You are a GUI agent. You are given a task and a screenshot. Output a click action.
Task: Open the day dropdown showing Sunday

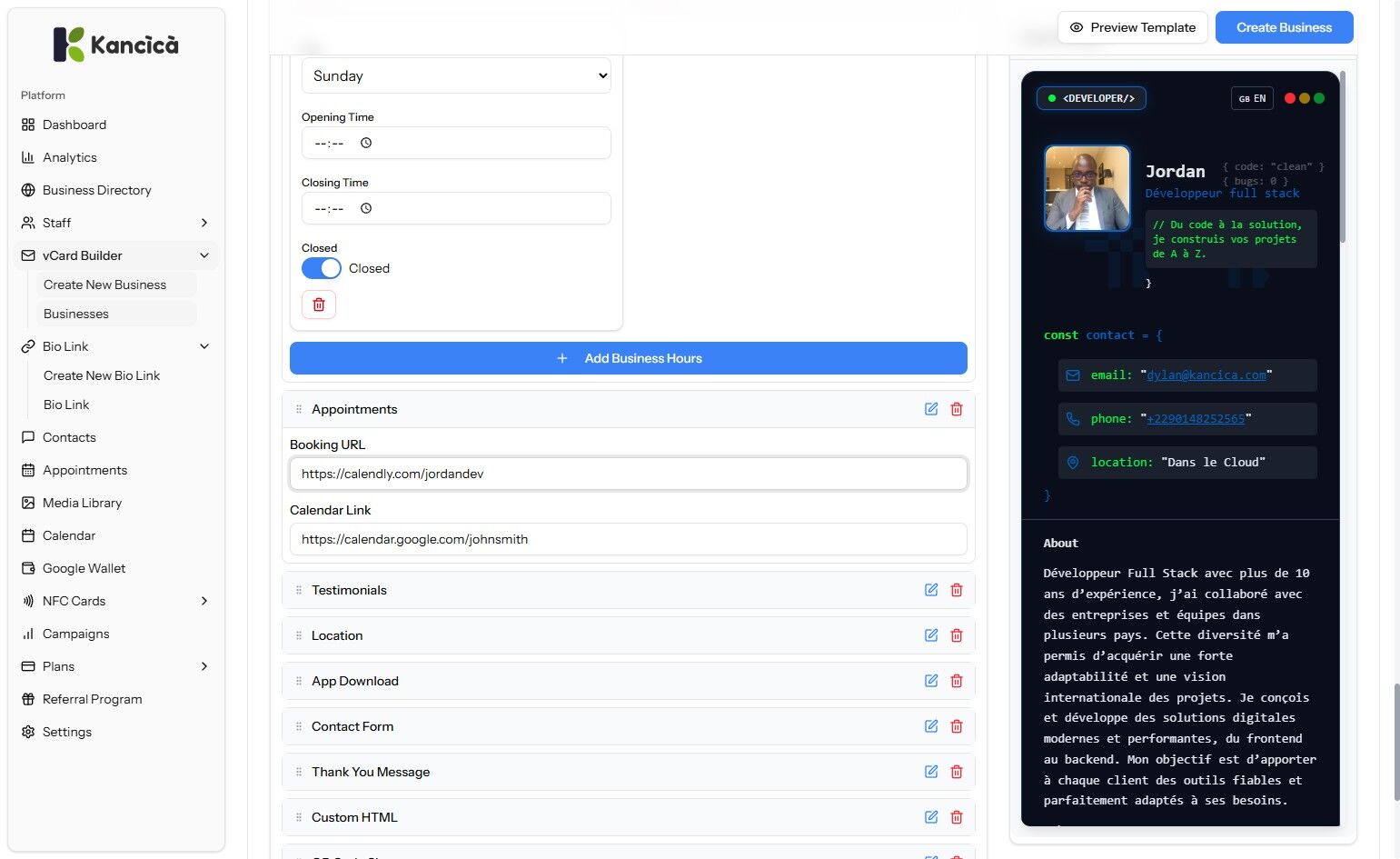[456, 75]
